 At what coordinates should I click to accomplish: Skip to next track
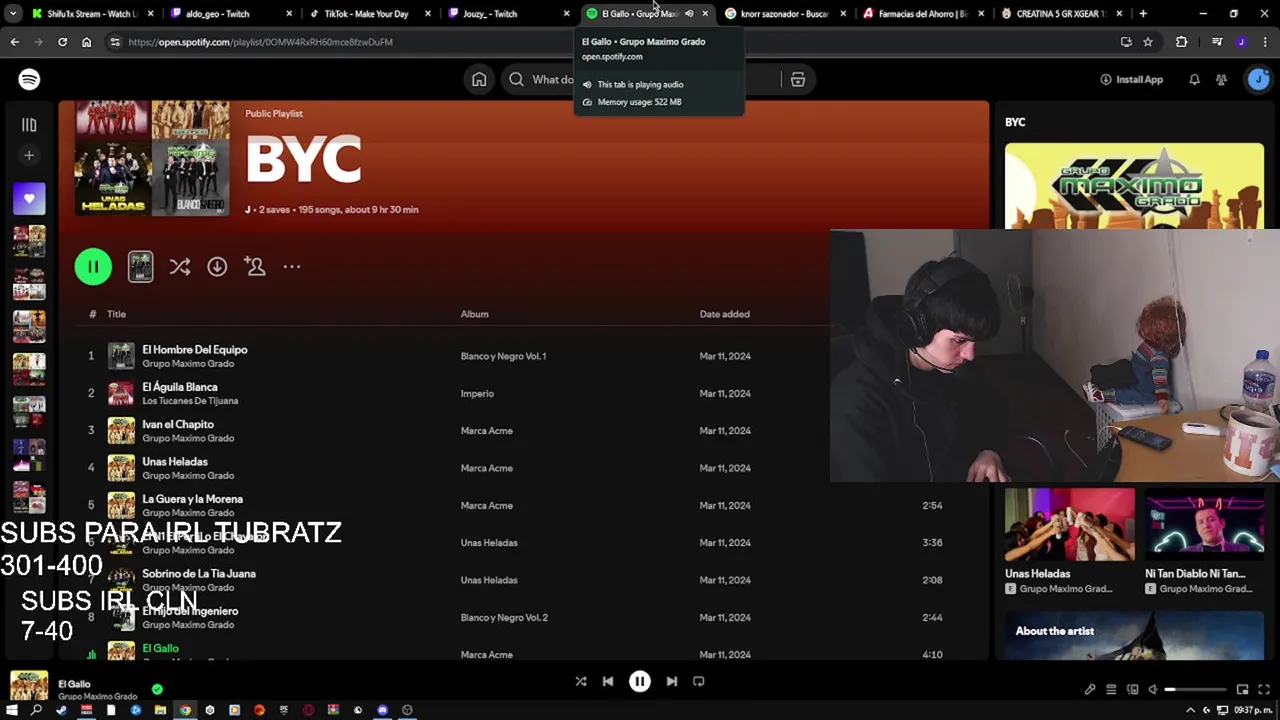672,681
